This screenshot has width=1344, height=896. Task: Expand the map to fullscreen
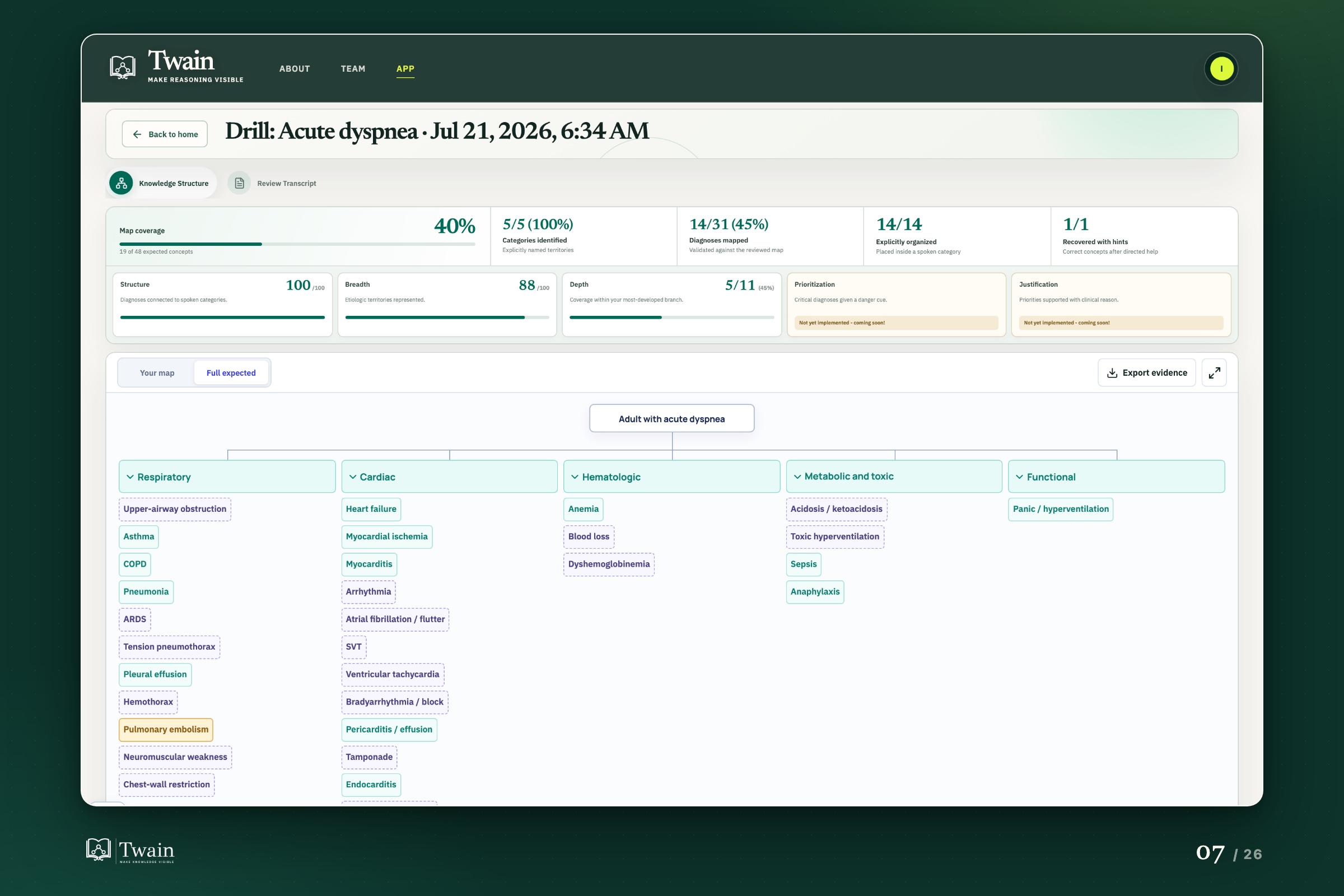click(x=1214, y=372)
